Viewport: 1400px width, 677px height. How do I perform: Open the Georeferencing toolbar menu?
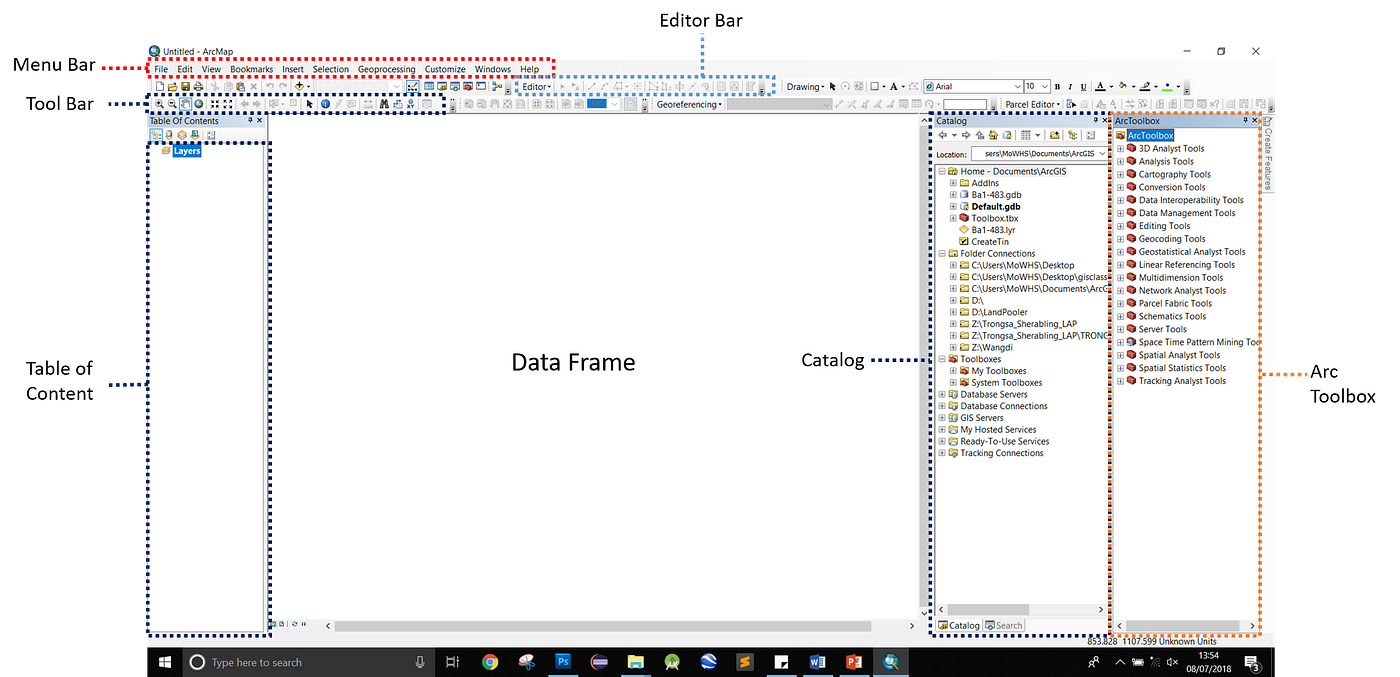pyautogui.click(x=687, y=103)
